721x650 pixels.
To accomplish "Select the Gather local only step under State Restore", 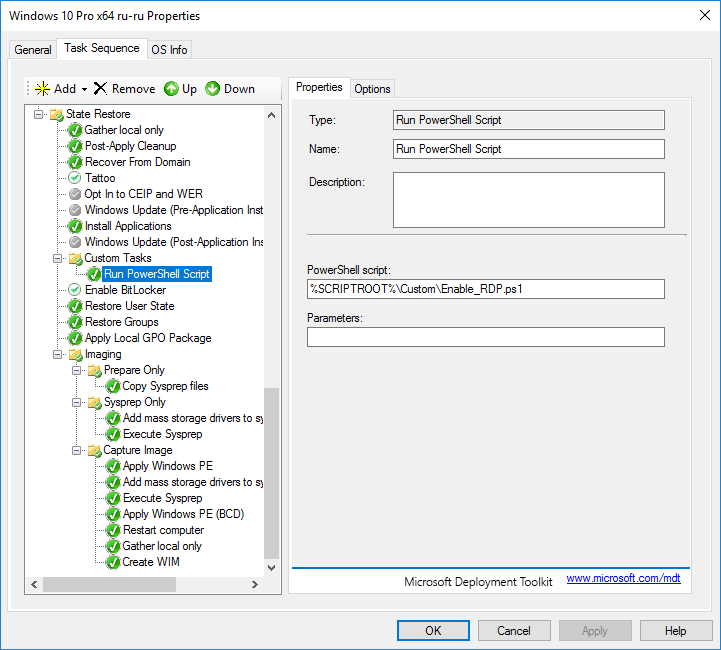I will click(x=124, y=130).
